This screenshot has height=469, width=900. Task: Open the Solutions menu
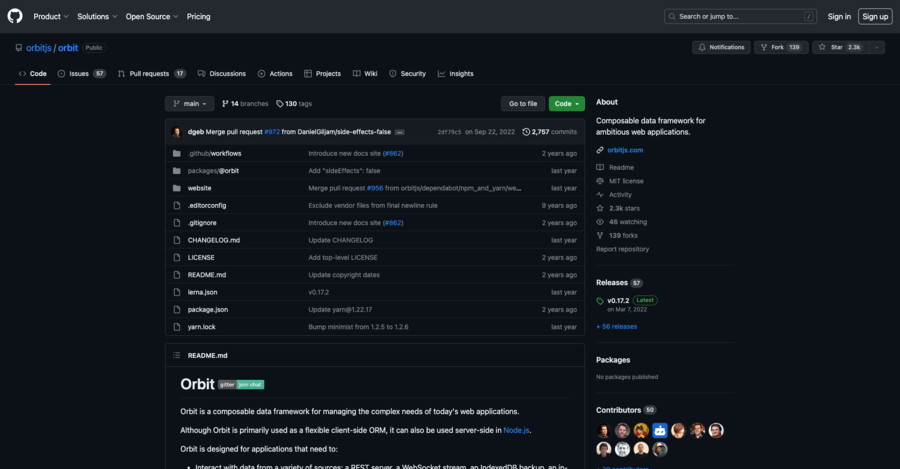(97, 17)
